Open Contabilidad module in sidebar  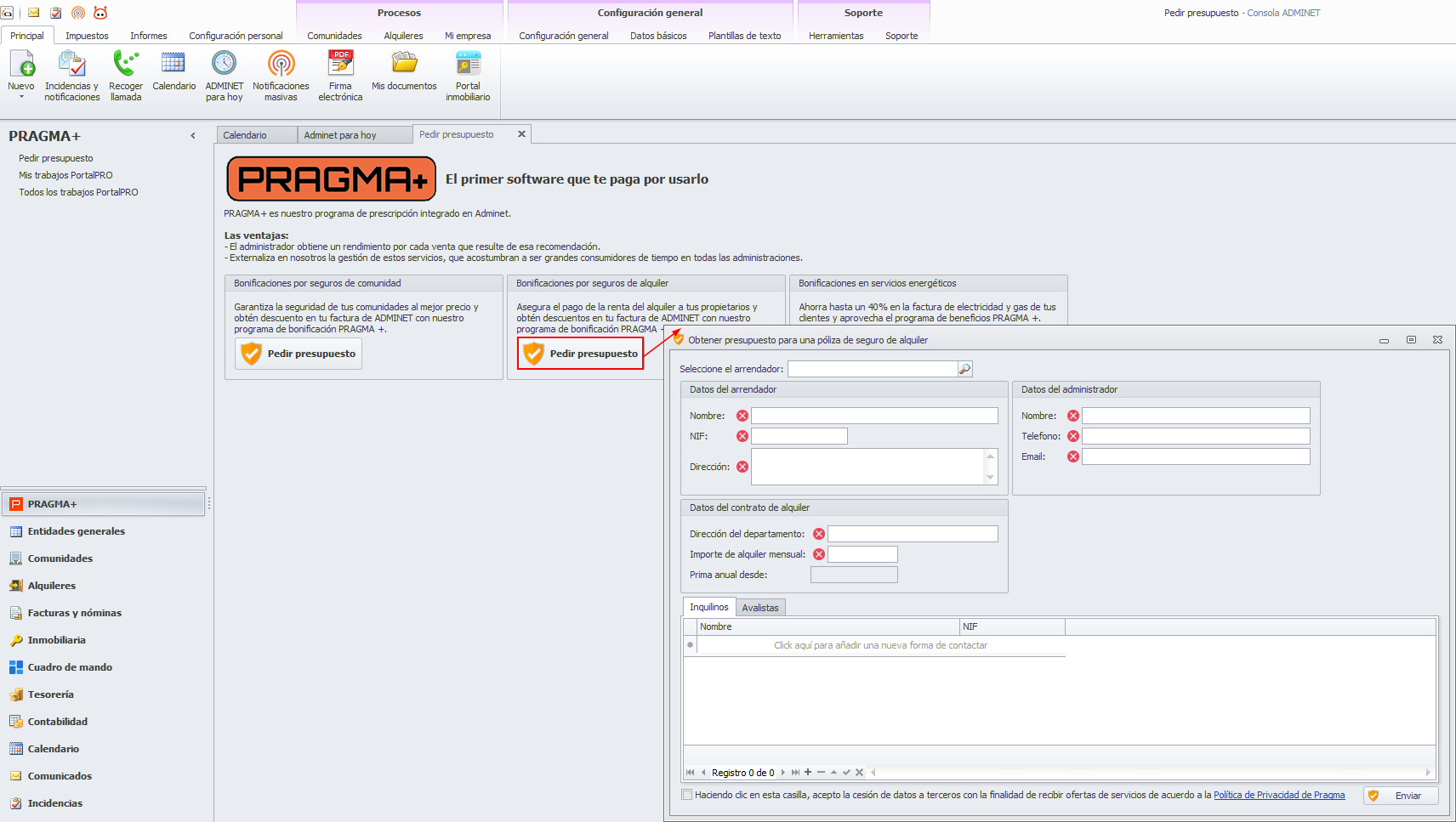(103, 722)
